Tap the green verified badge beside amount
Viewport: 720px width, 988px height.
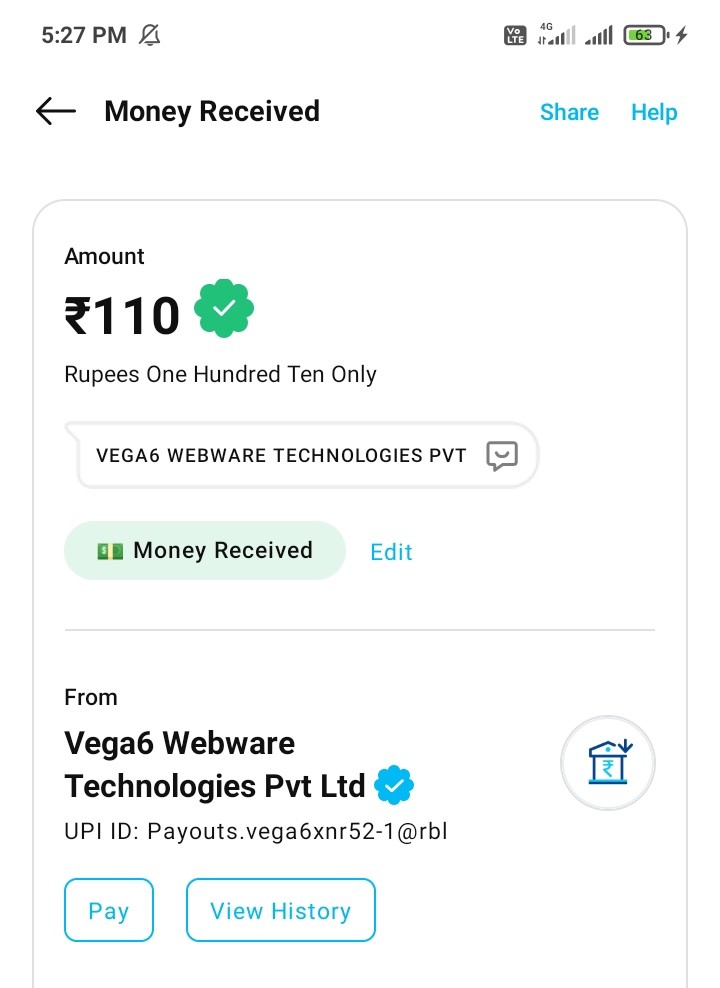(224, 309)
